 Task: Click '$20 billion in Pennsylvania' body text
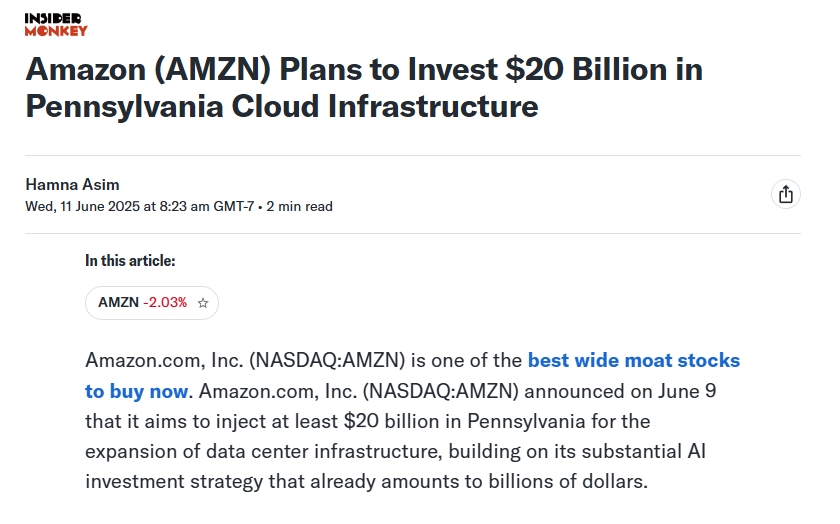[464, 421]
